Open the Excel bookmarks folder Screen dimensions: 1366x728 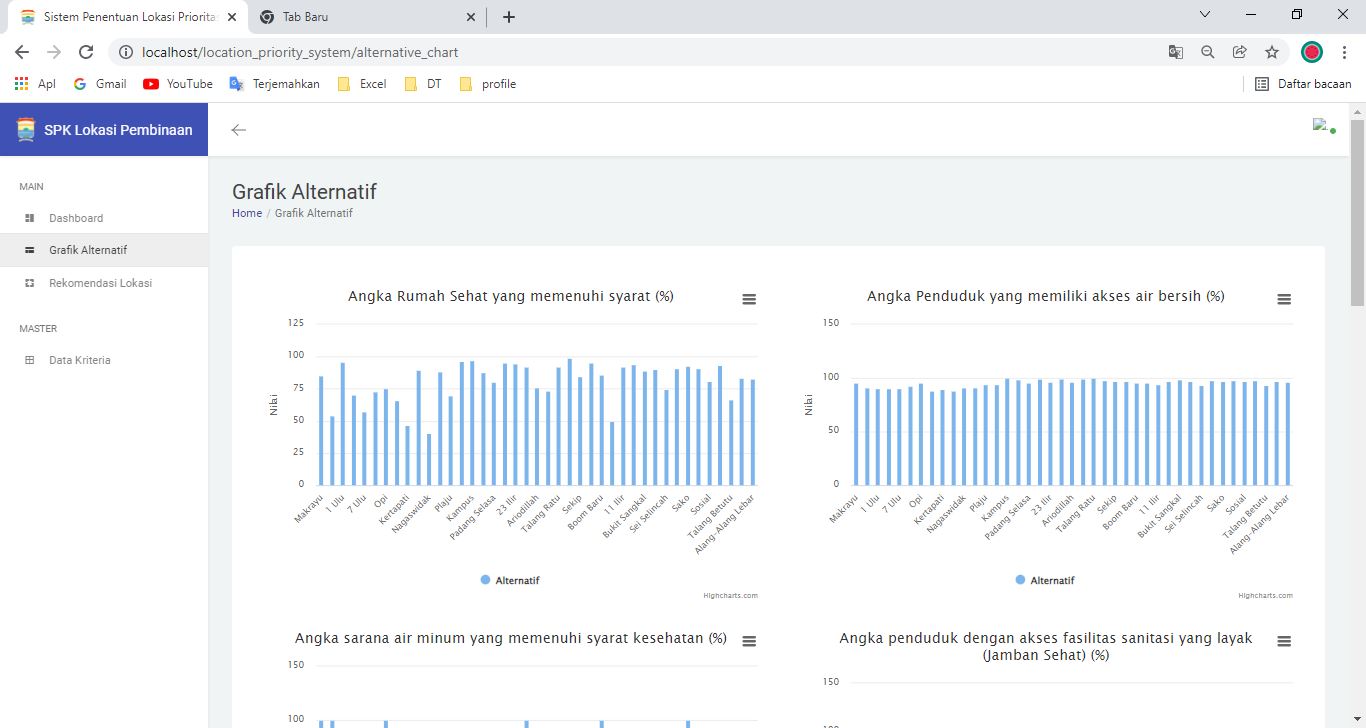tap(362, 84)
